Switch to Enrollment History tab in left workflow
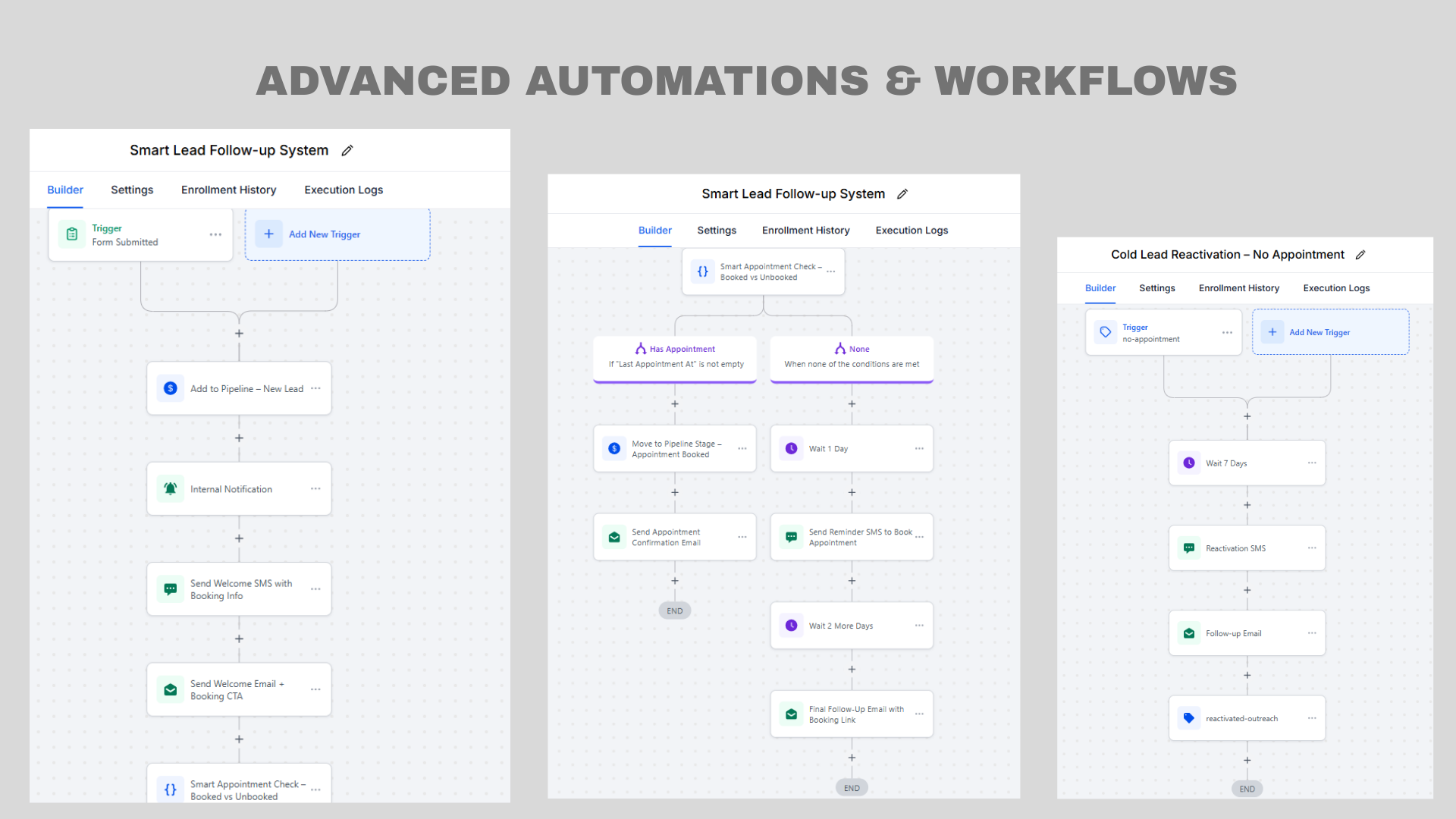The height and width of the screenshot is (819, 1456). [x=228, y=190]
